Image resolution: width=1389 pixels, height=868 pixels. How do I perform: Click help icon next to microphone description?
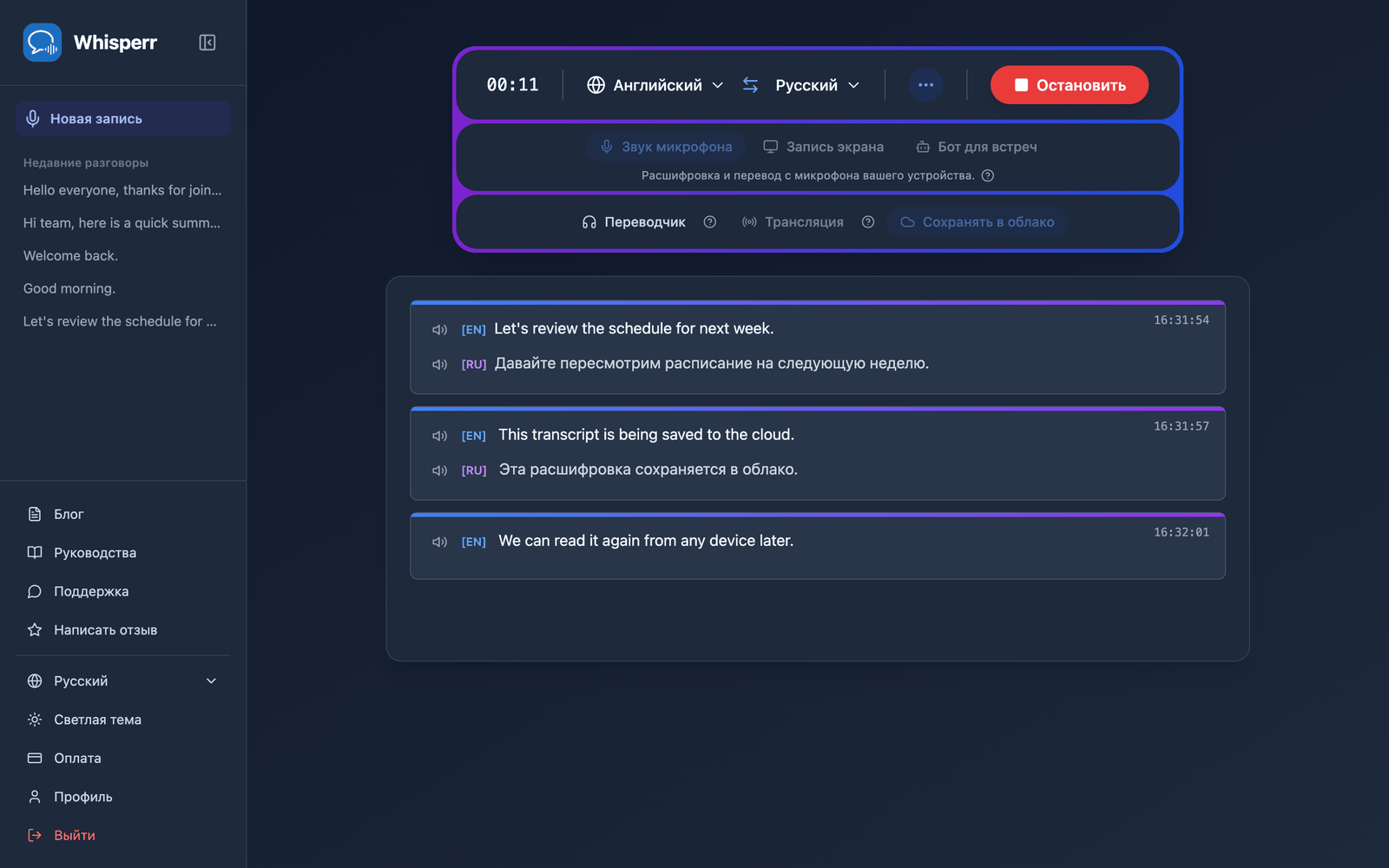tap(987, 175)
